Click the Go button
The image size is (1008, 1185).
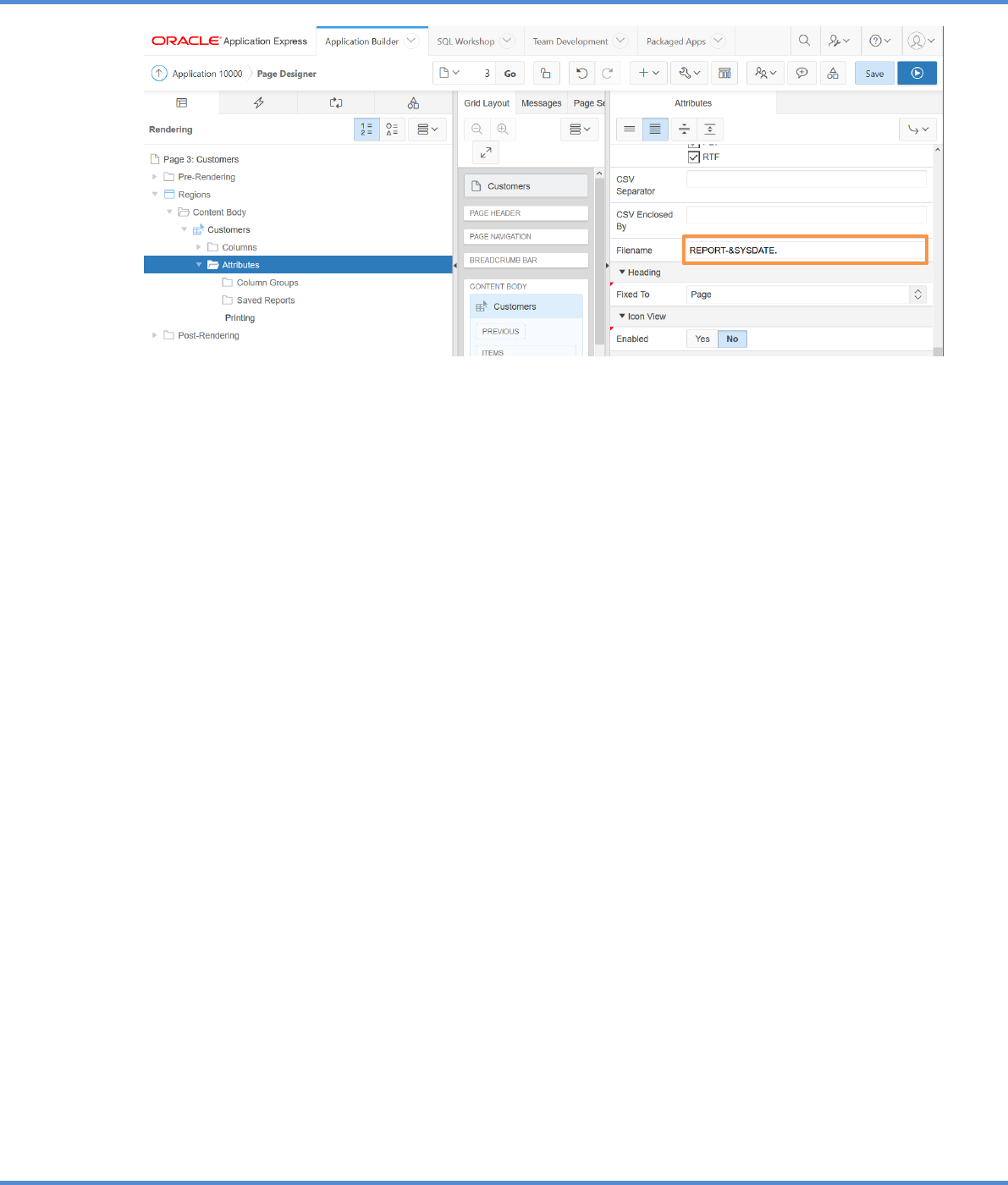click(x=510, y=74)
